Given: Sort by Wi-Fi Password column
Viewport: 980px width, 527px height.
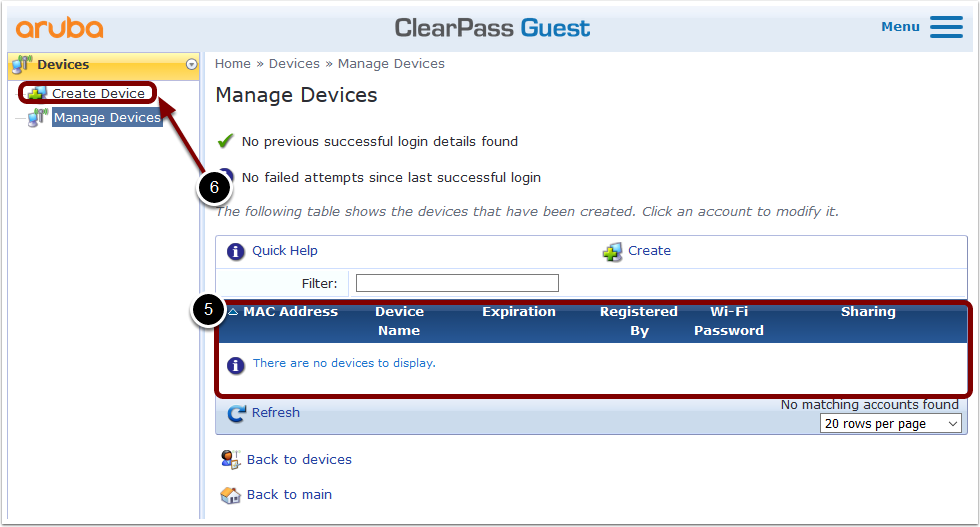Looking at the screenshot, I should (x=729, y=321).
